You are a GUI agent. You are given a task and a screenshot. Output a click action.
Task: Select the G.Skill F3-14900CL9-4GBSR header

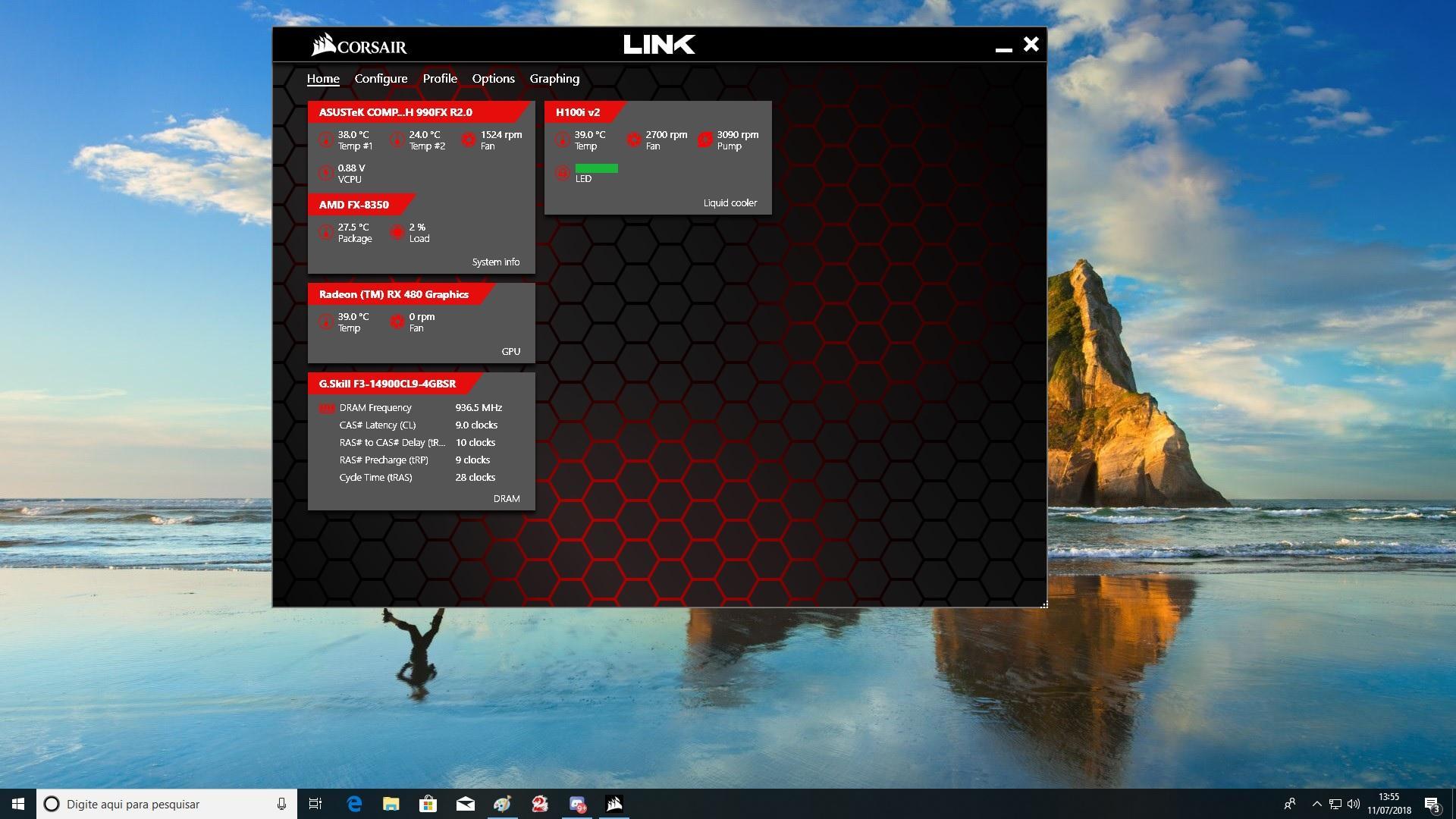click(395, 384)
